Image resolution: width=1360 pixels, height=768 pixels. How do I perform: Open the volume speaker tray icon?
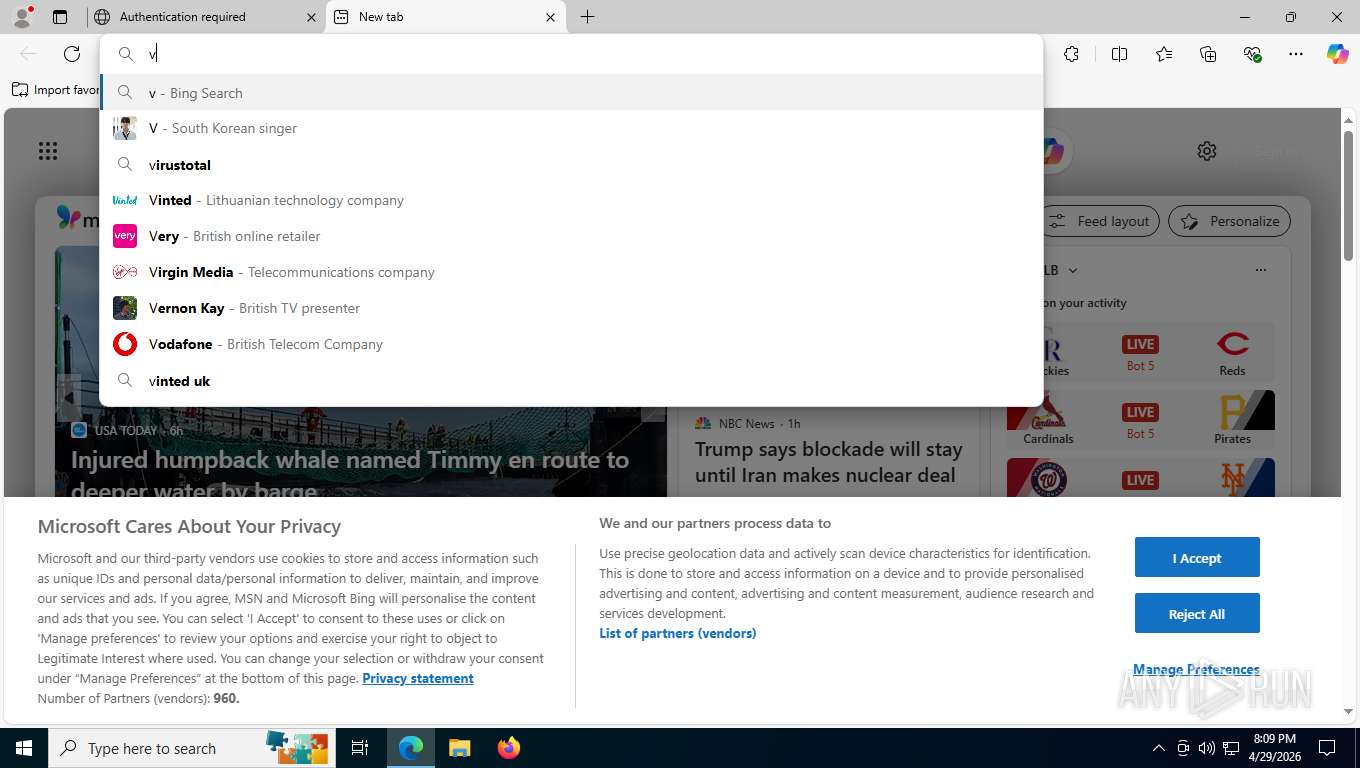coord(1206,748)
